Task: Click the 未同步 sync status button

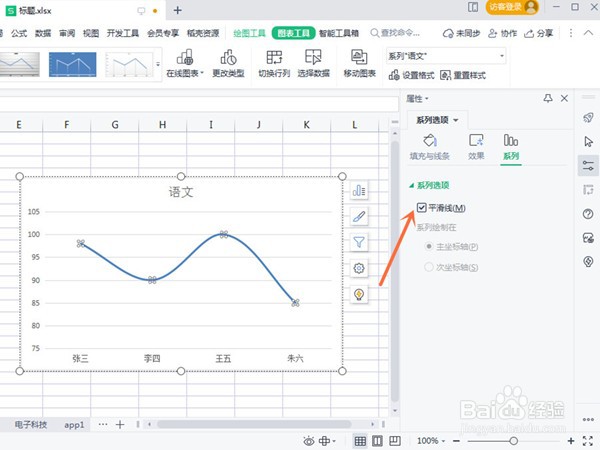Action: click(x=461, y=33)
